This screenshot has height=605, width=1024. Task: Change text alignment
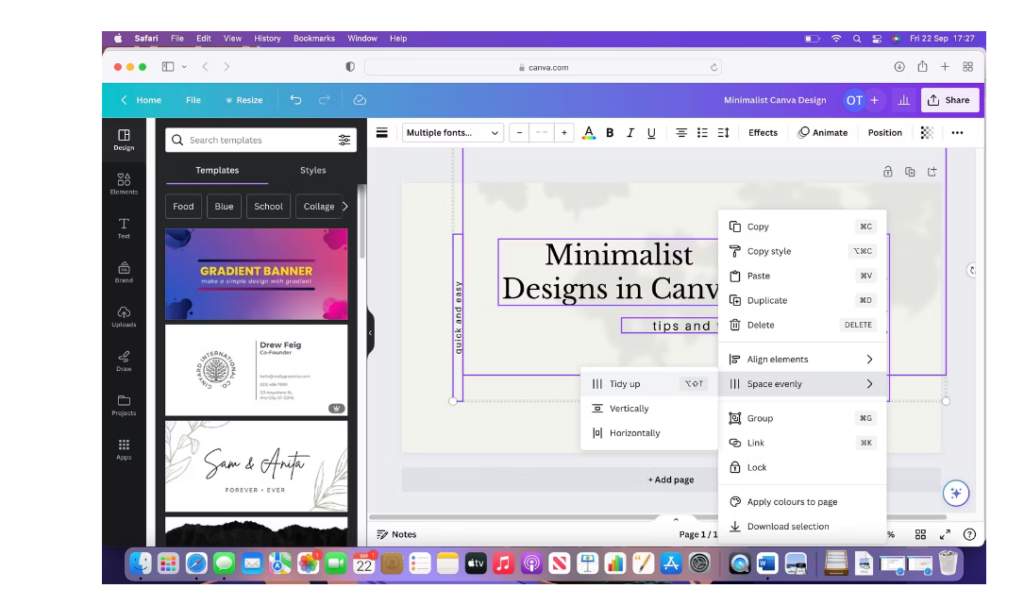click(681, 133)
